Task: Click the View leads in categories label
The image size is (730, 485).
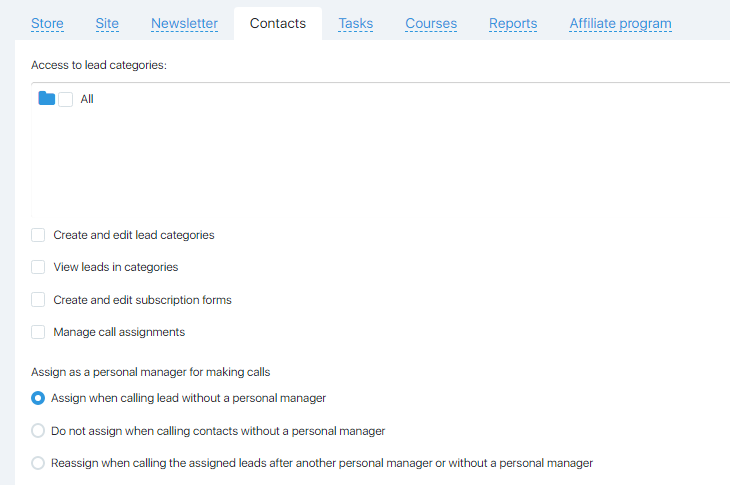Action: click(116, 267)
